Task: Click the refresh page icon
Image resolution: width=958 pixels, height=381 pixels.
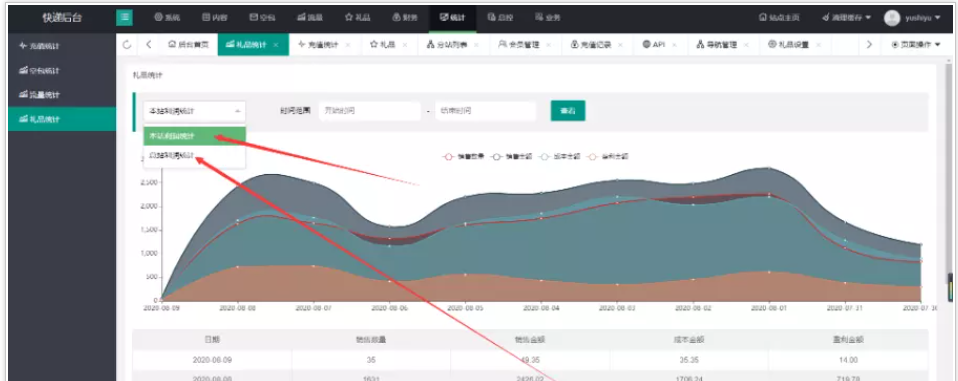Action: [x=127, y=45]
